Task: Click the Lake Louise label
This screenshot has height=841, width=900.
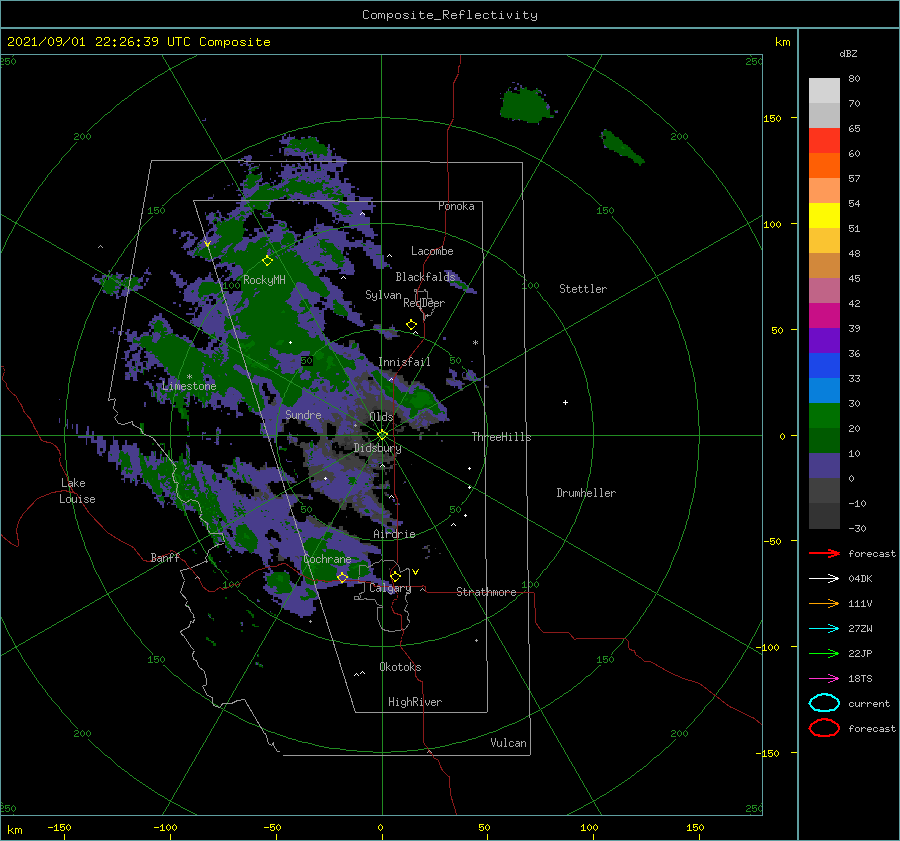Action: tap(77, 491)
